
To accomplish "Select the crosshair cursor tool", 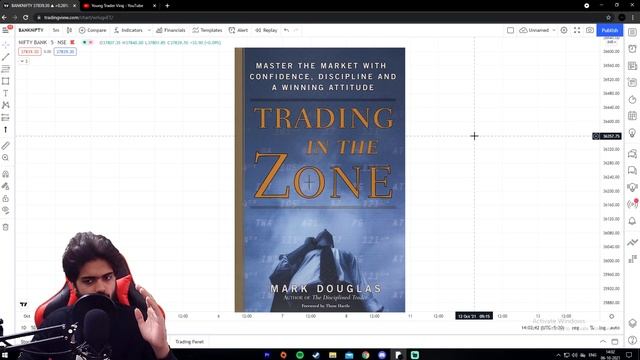I will pos(6,44).
